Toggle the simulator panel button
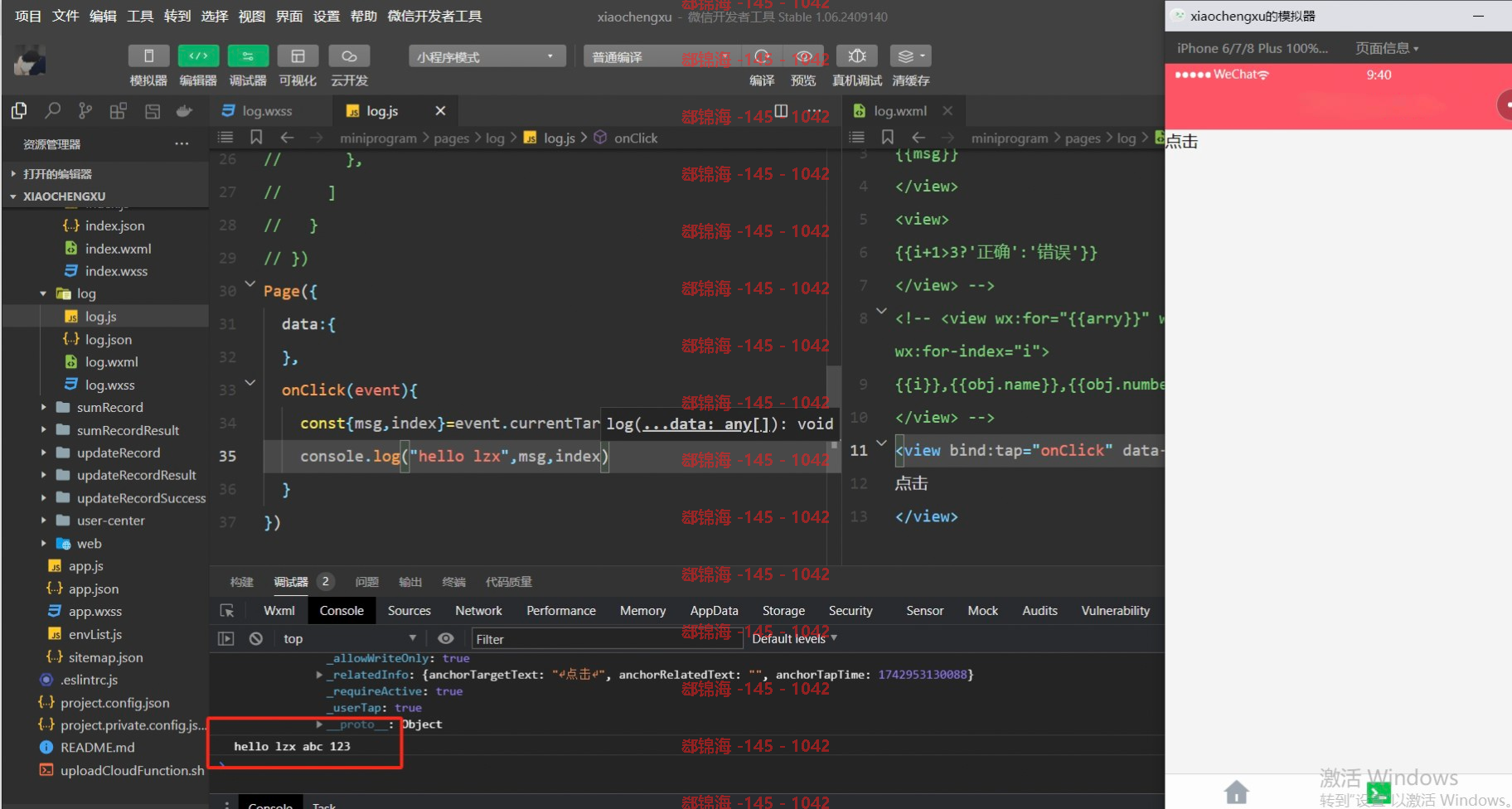Image resolution: width=1512 pixels, height=809 pixels. (x=149, y=56)
